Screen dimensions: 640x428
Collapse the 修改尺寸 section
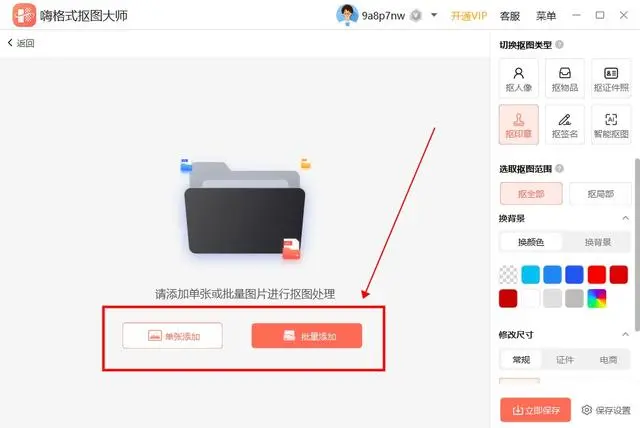coord(625,335)
